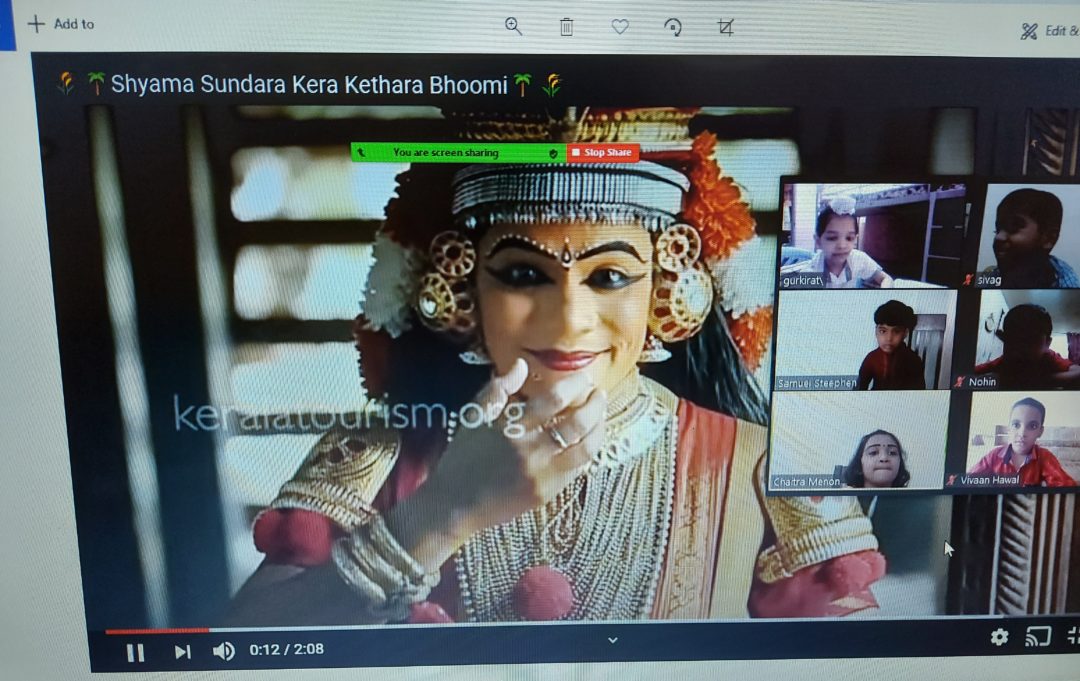Viewport: 1080px width, 681px height.
Task: Open the crop tool icon
Action: pyautogui.click(x=725, y=28)
